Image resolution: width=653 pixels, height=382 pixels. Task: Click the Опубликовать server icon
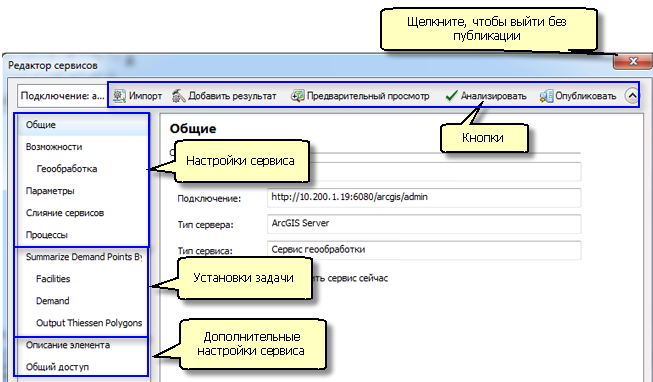pyautogui.click(x=546, y=96)
